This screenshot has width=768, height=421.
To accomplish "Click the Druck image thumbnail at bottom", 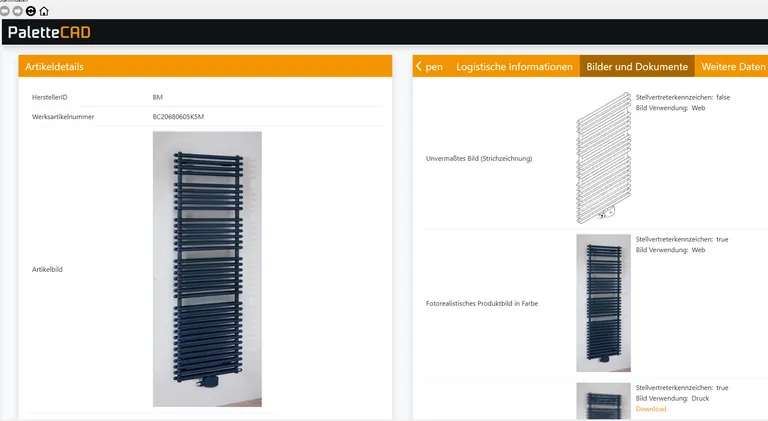I will 603,401.
